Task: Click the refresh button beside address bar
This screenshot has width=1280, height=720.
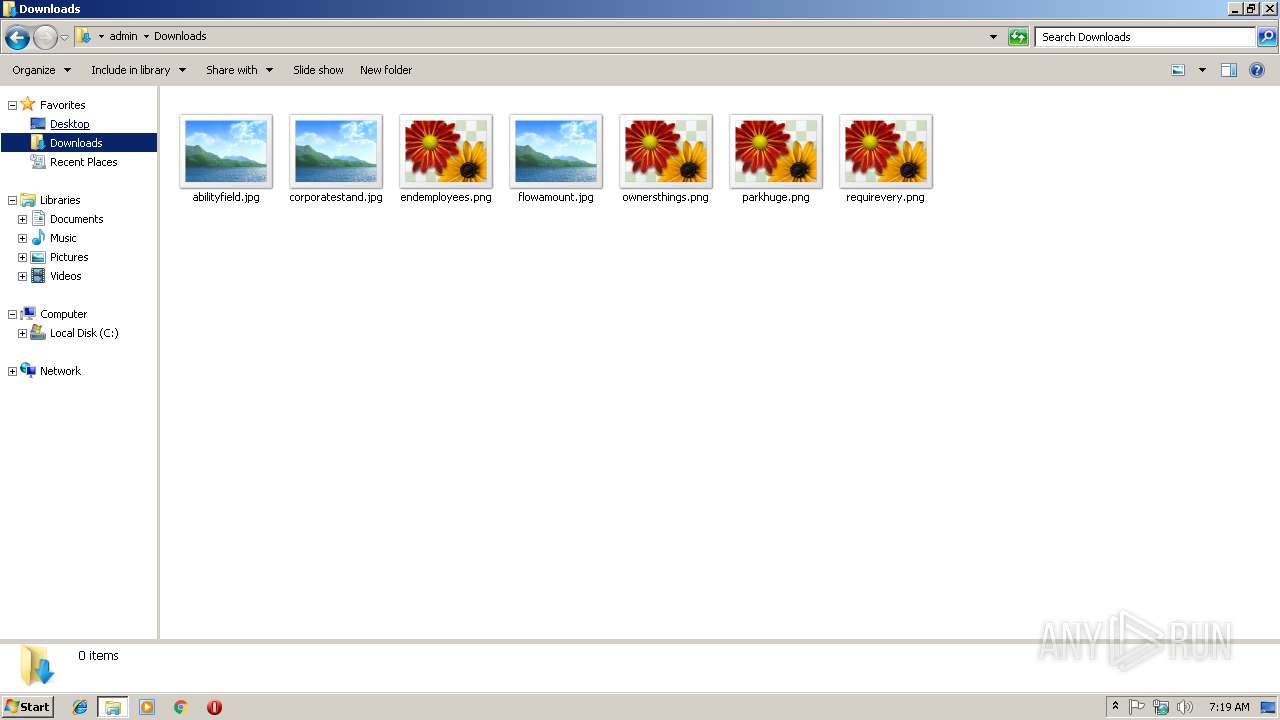Action: click(x=1018, y=37)
